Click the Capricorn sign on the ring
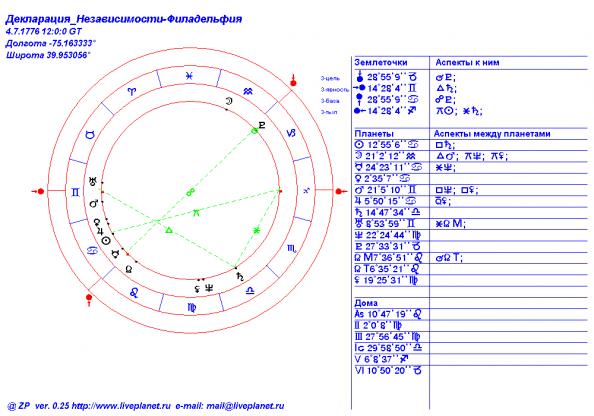594x416 pixels. [291, 133]
